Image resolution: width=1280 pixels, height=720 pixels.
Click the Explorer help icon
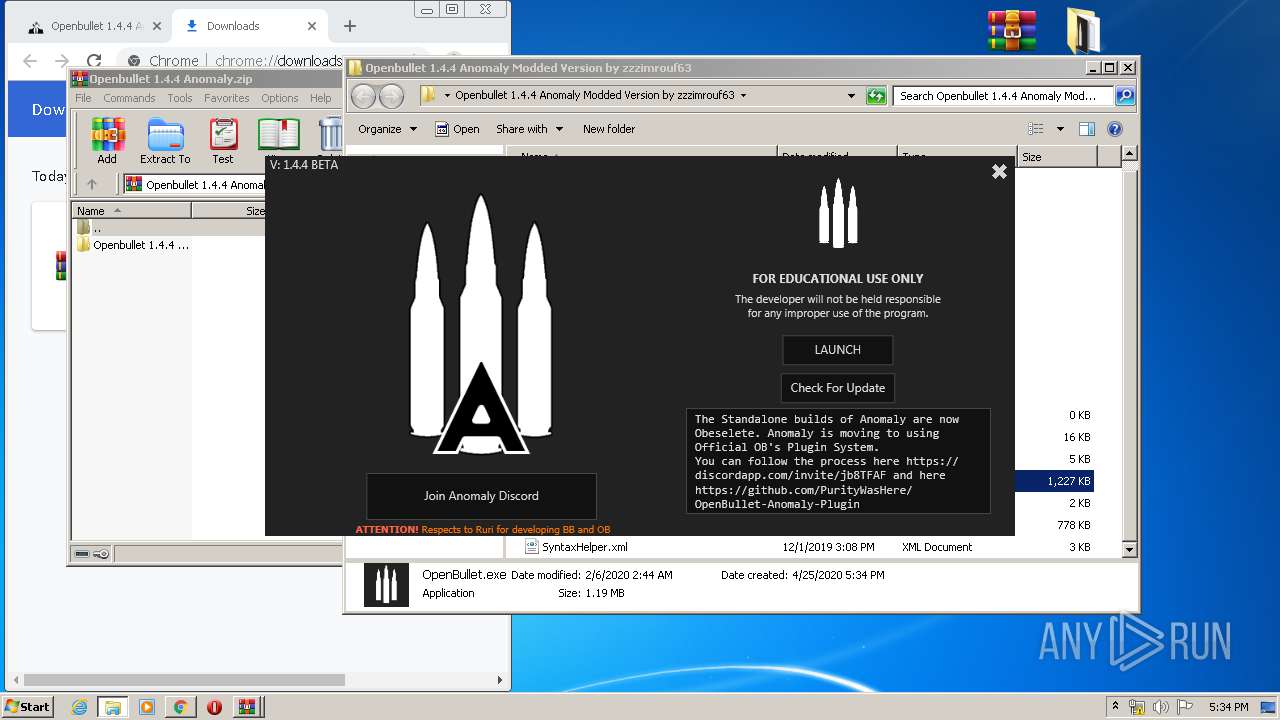(x=1115, y=129)
